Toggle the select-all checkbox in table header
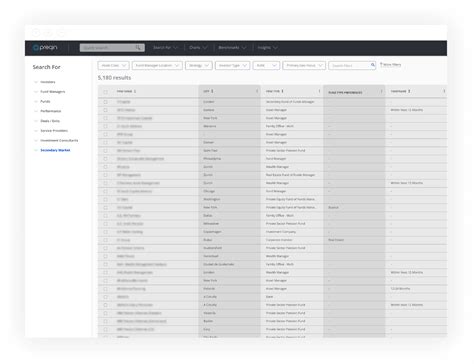The width and height of the screenshot is (474, 364). pos(106,92)
